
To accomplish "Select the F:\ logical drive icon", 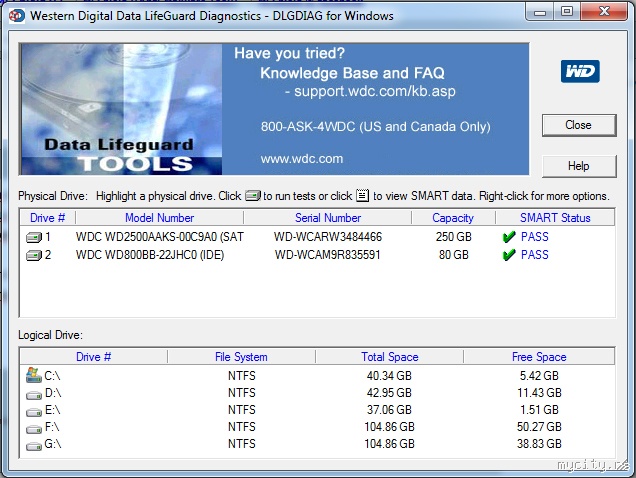I will pyautogui.click(x=34, y=429).
